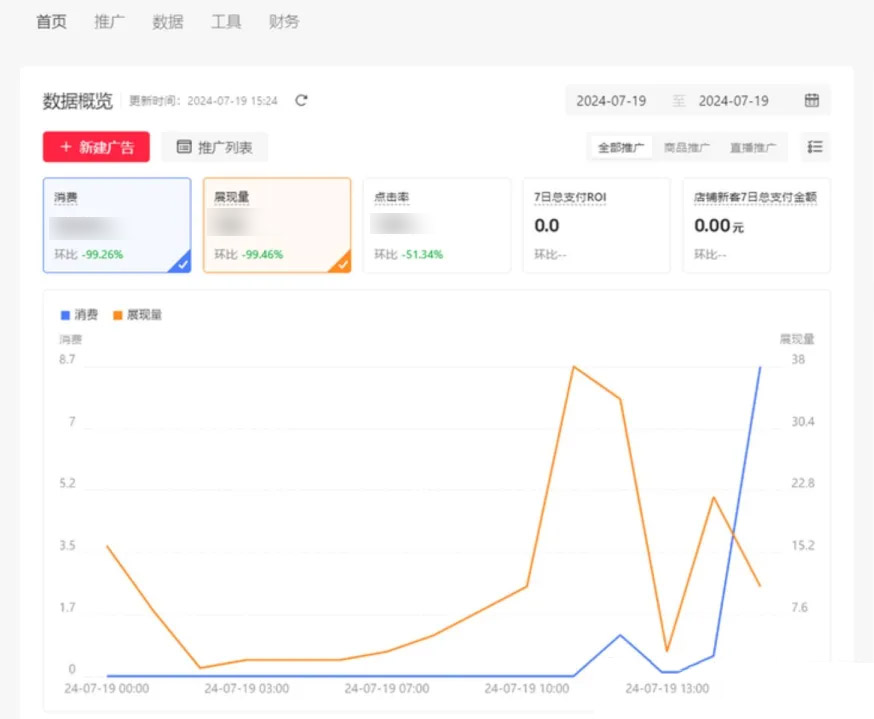874x719 pixels.
Task: Open the start date 2024-07-19 field
Action: tap(611, 101)
